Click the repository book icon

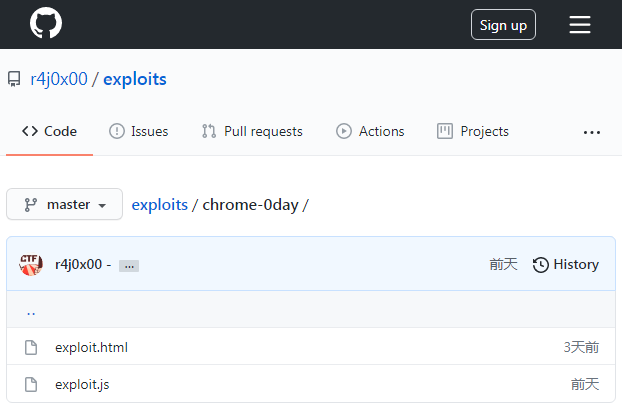pos(14,79)
